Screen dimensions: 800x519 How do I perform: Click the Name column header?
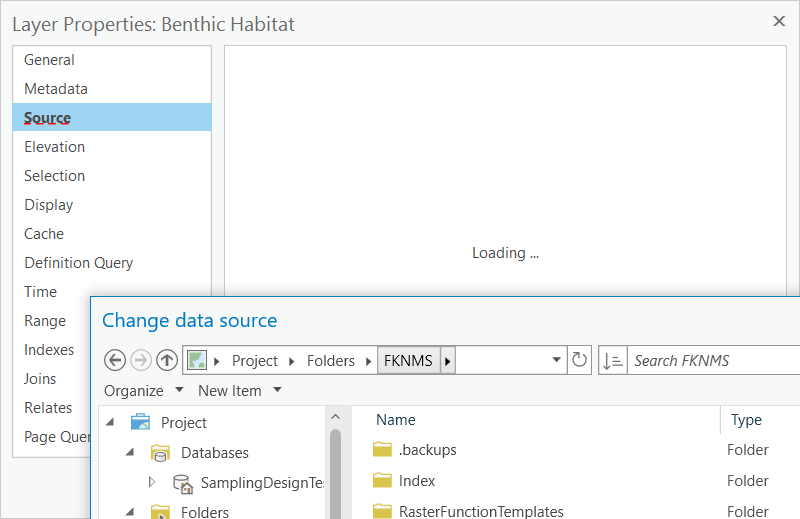tap(396, 420)
